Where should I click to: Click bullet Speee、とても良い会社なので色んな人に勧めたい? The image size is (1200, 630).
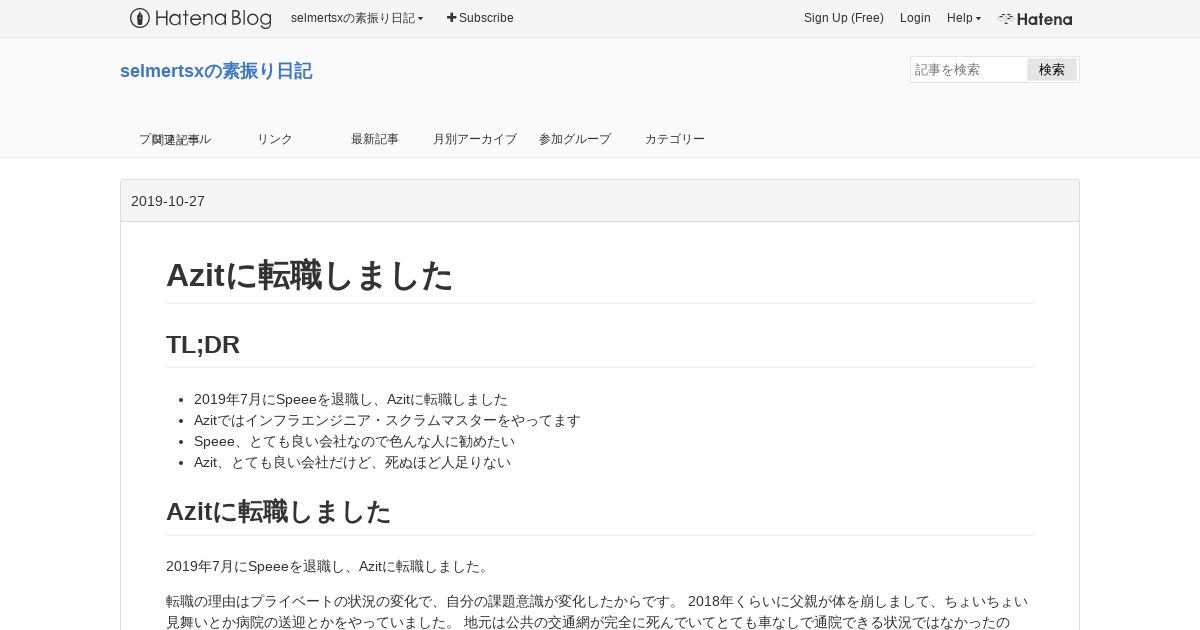pos(355,441)
